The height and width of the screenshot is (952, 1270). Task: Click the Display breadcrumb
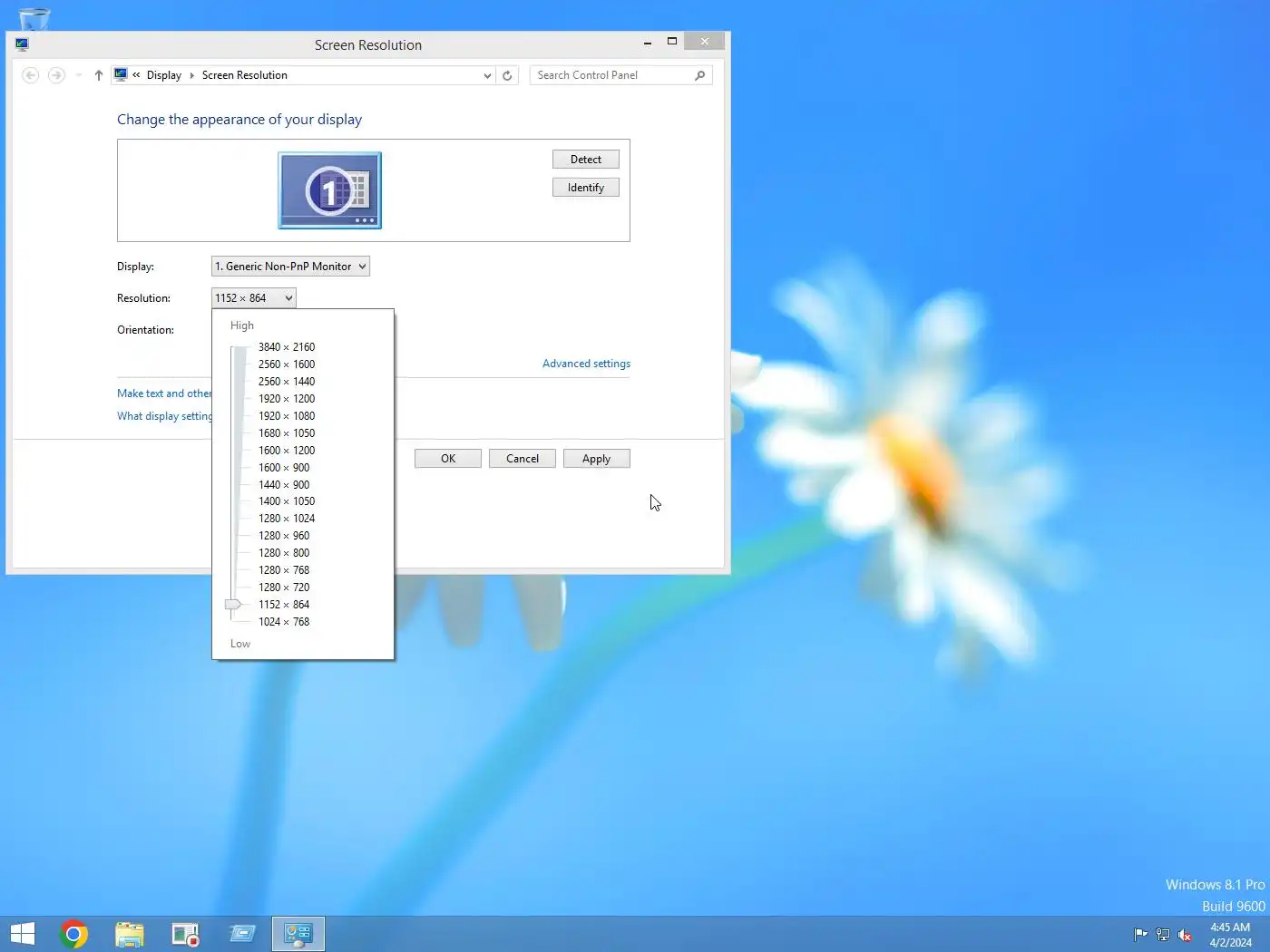pos(164,75)
